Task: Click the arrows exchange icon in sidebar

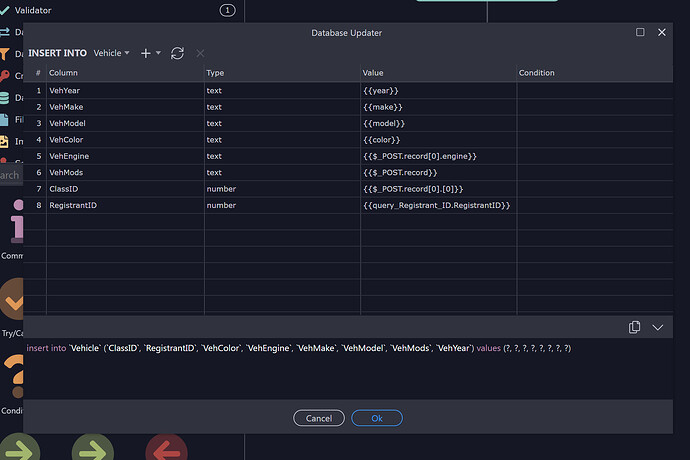Action: pyautogui.click(x=5, y=32)
